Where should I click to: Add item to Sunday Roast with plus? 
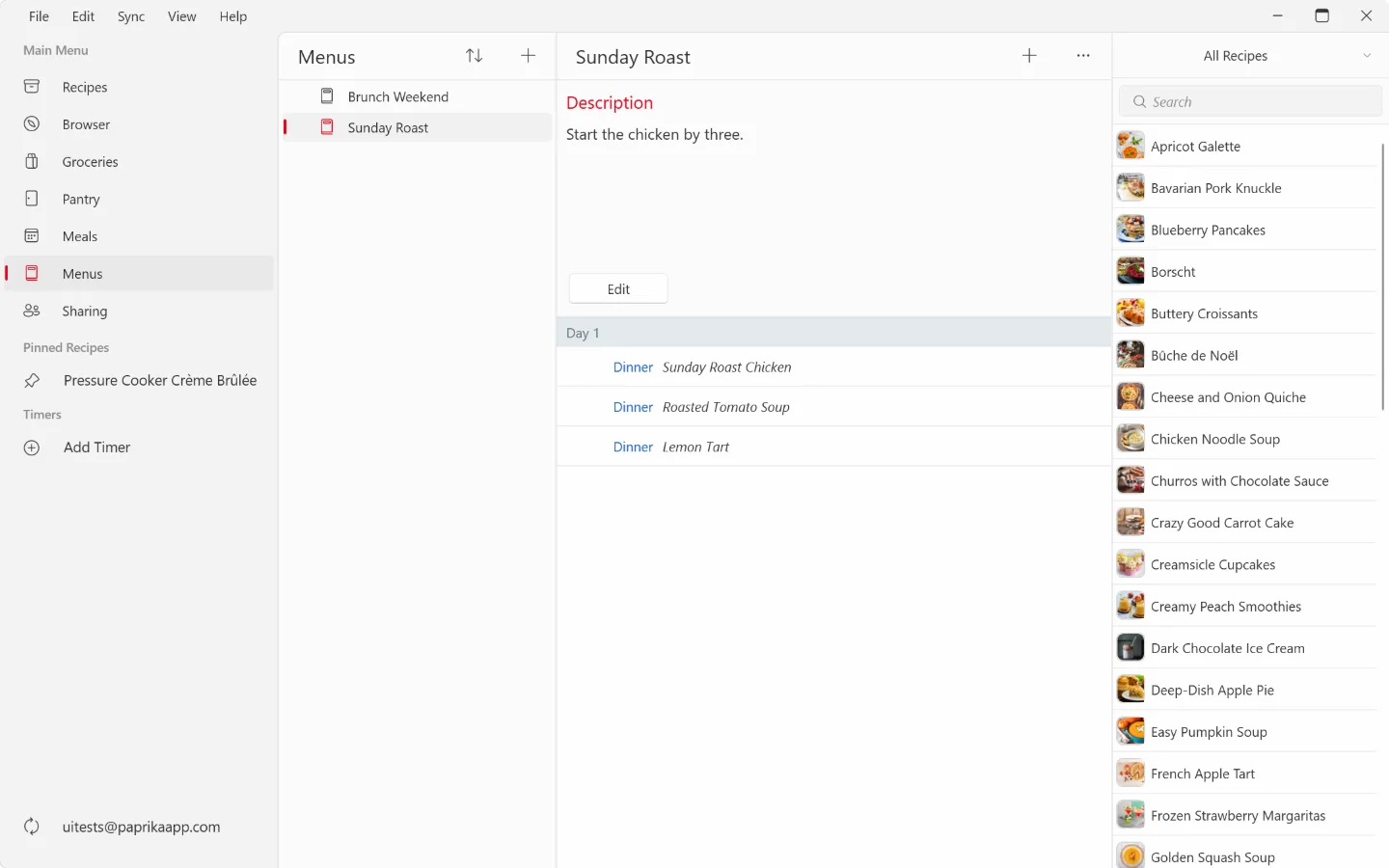[1029, 56]
